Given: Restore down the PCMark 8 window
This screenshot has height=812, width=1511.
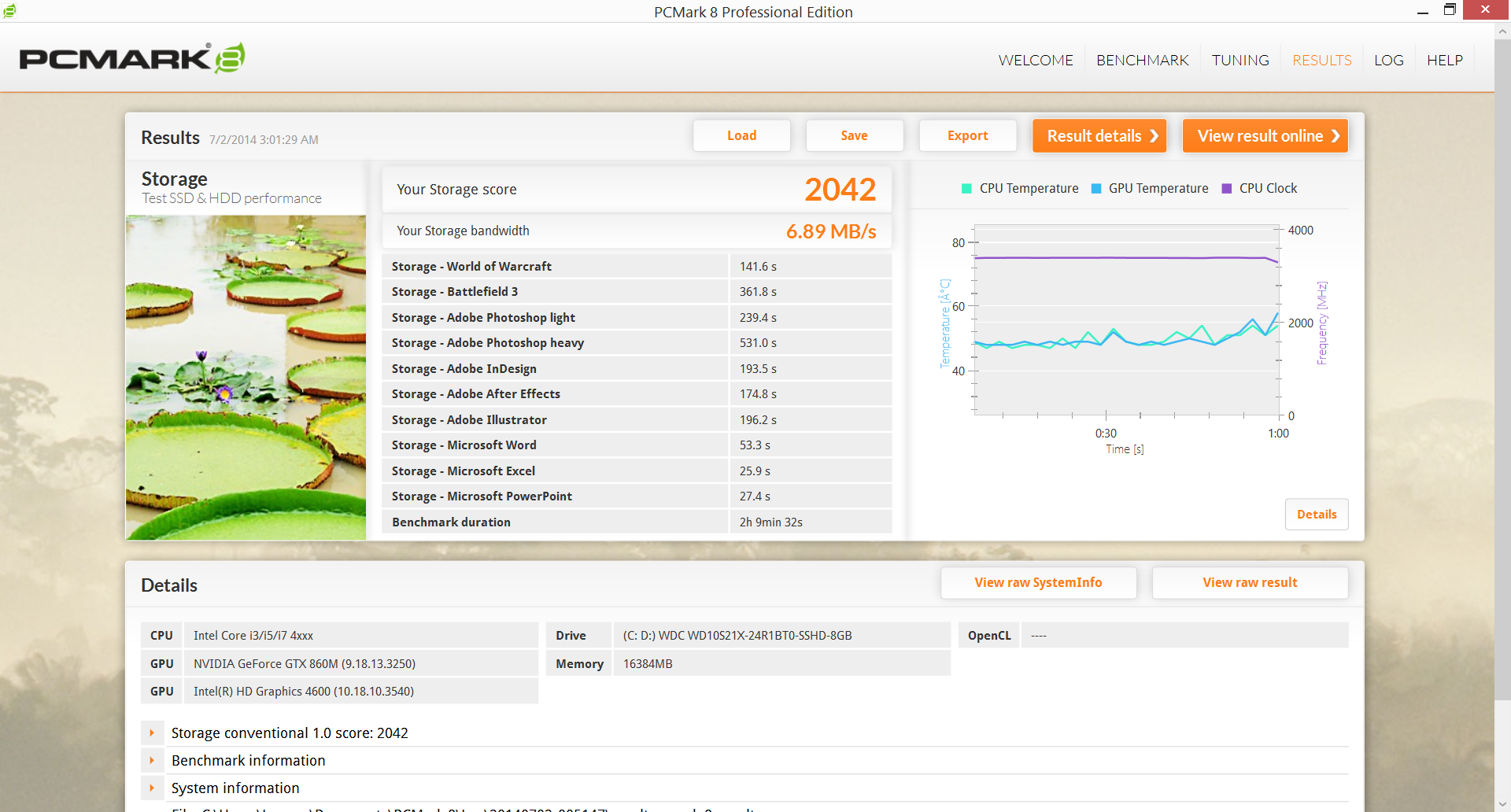Looking at the screenshot, I should (x=1450, y=10).
